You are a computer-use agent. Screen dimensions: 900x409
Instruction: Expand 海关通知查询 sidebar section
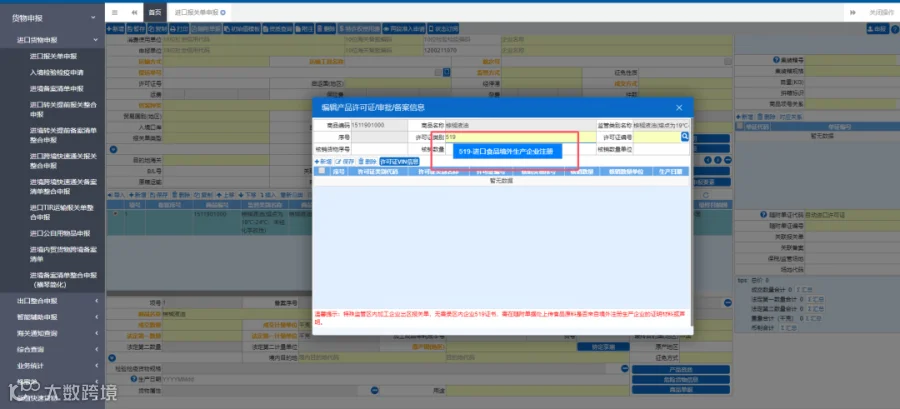pyautogui.click(x=53, y=333)
